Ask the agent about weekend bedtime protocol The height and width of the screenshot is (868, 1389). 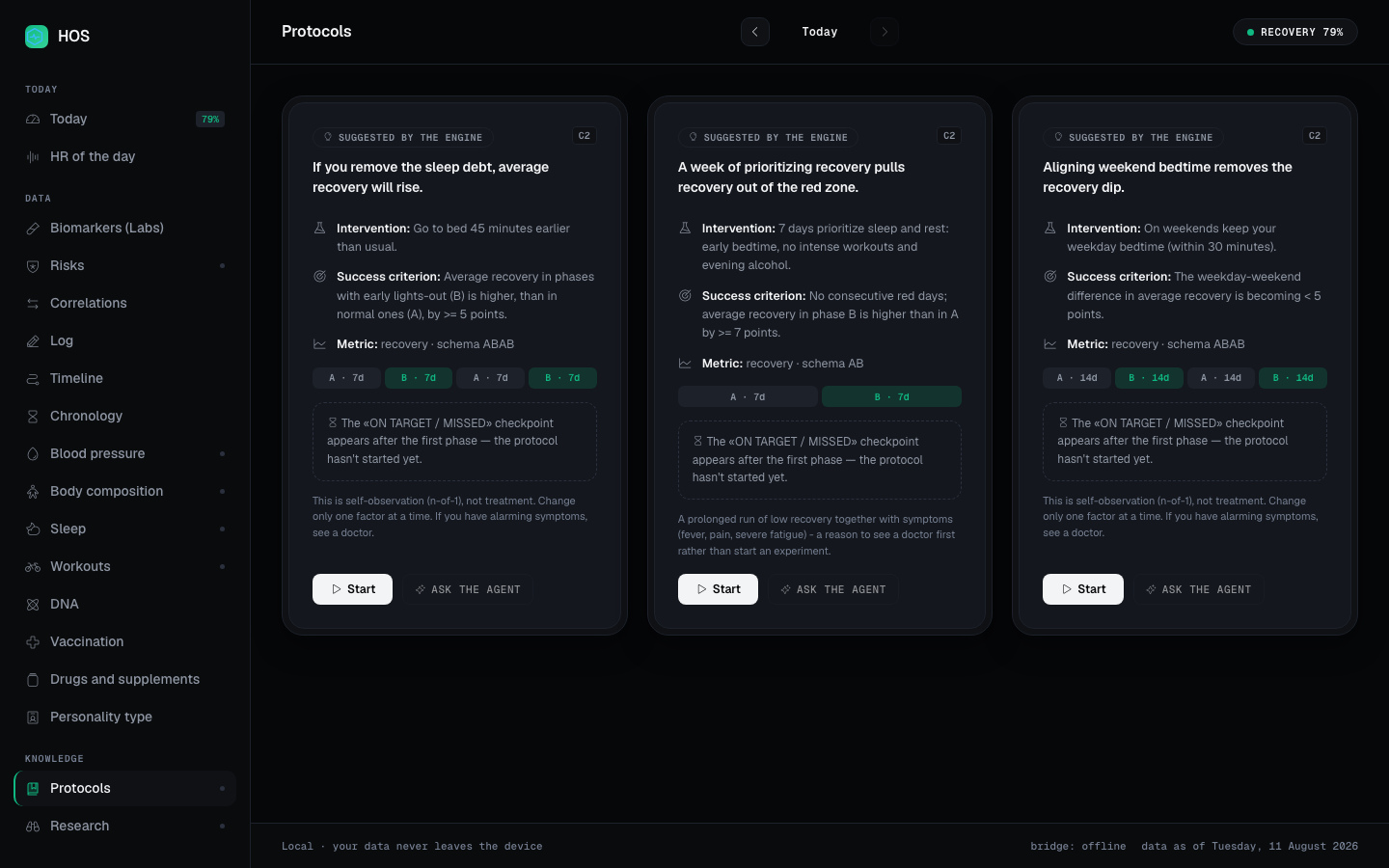click(x=1198, y=589)
